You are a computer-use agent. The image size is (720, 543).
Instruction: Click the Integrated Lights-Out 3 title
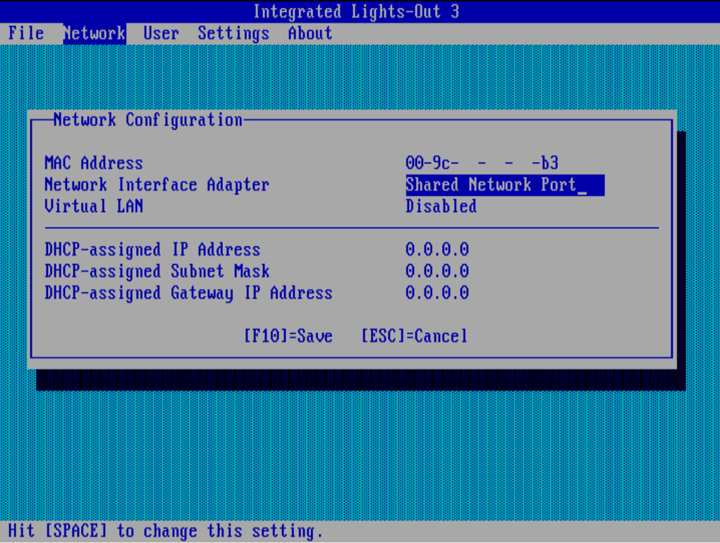click(x=356, y=12)
